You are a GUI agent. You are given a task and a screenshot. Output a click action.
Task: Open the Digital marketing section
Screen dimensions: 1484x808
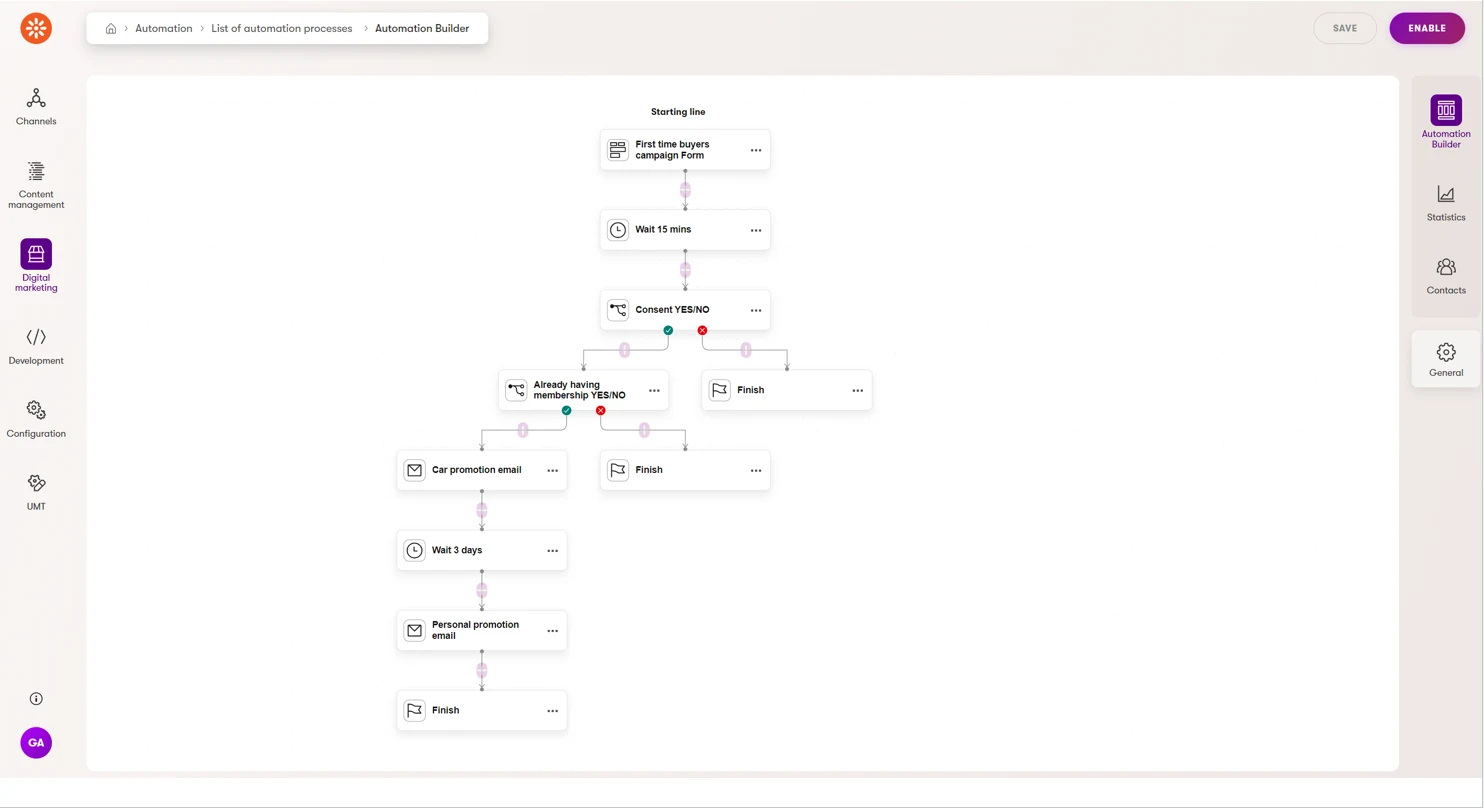[x=36, y=265]
